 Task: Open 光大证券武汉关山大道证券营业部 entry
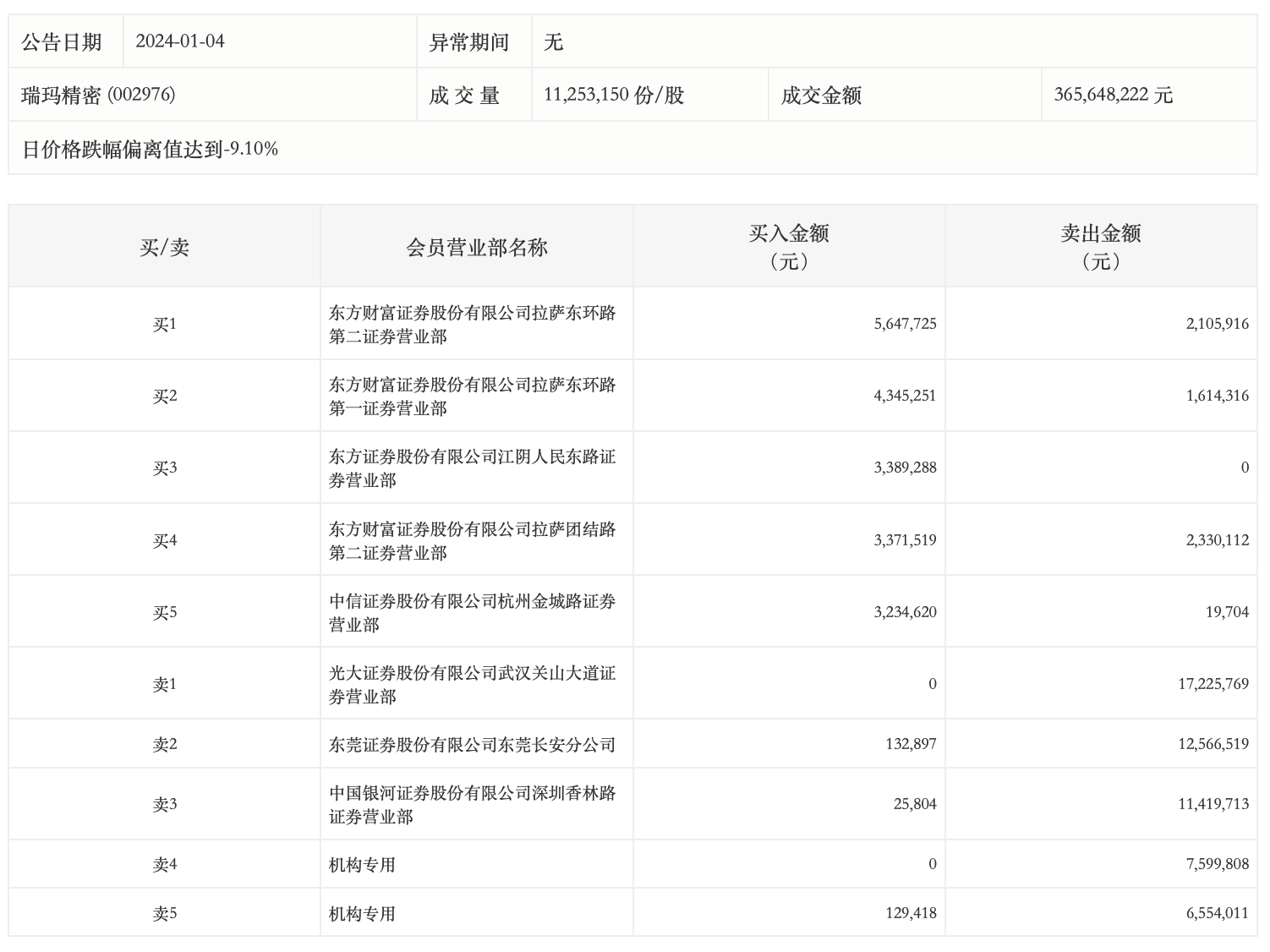coord(472,685)
